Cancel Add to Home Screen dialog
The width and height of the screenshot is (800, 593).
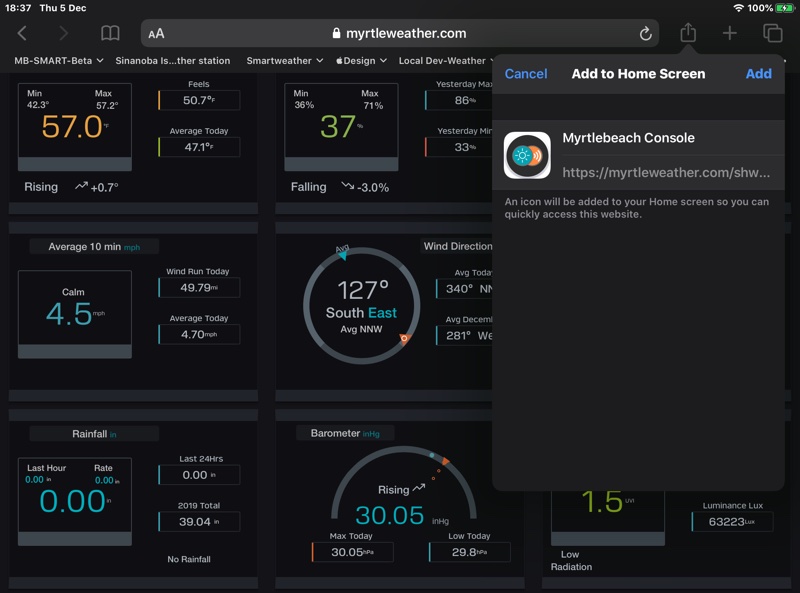[x=526, y=73]
